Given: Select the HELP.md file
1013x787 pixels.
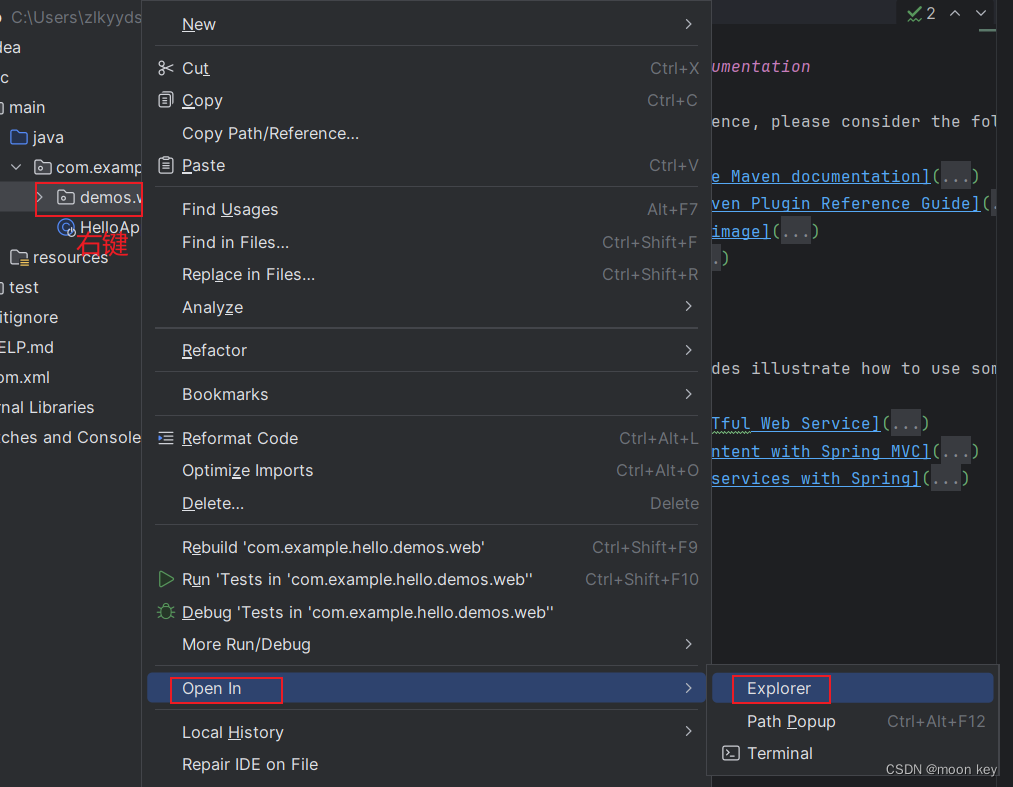Looking at the screenshot, I should point(26,348).
